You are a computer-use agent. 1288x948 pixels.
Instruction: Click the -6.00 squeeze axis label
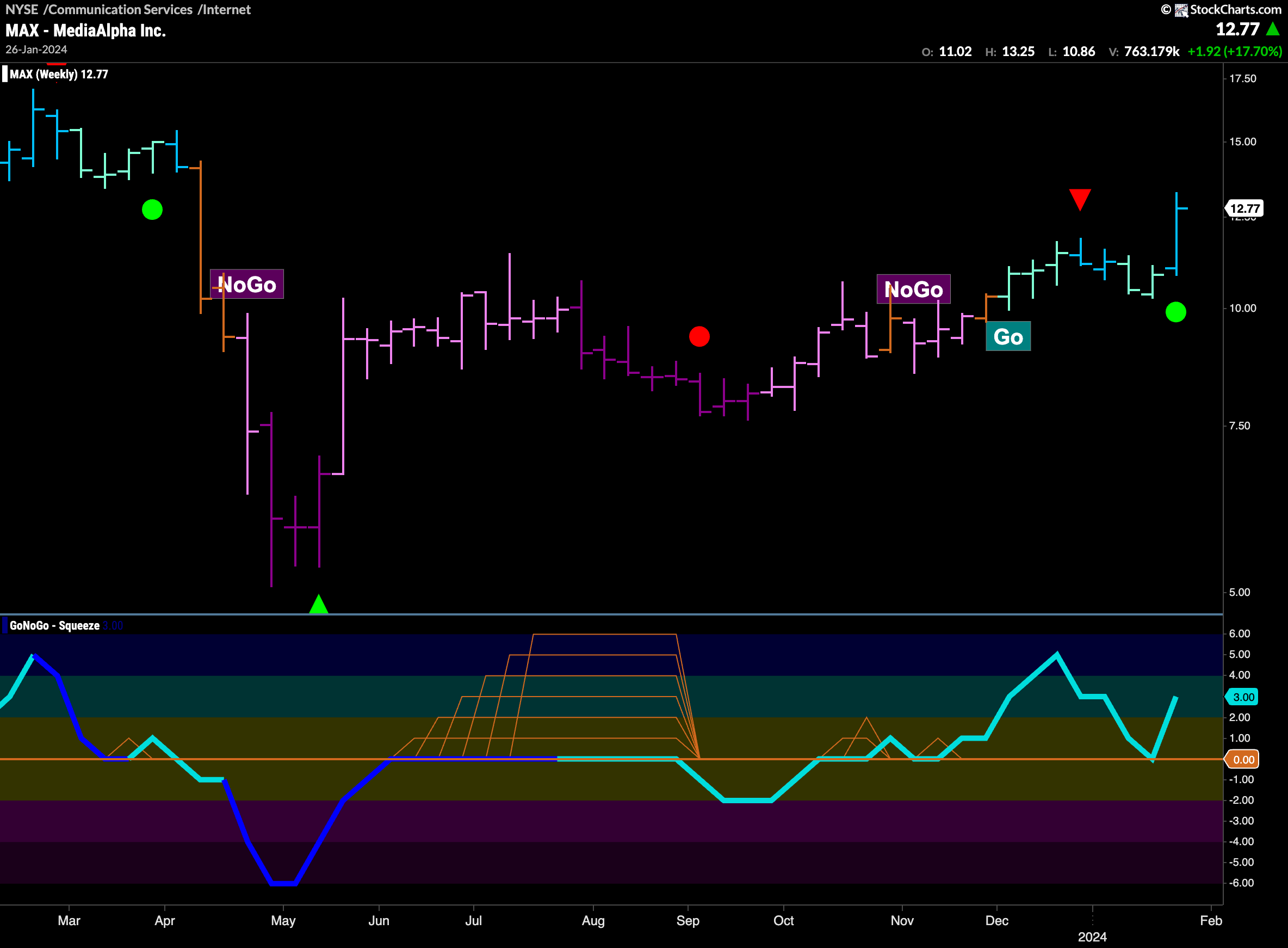[x=1241, y=883]
